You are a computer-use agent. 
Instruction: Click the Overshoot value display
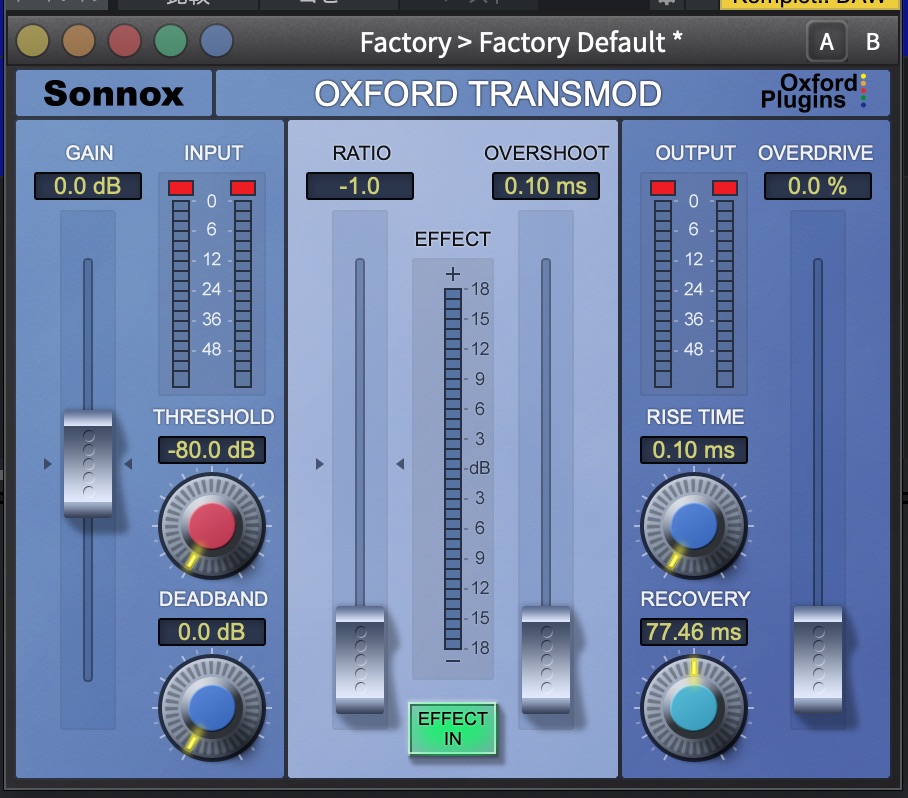click(545, 187)
